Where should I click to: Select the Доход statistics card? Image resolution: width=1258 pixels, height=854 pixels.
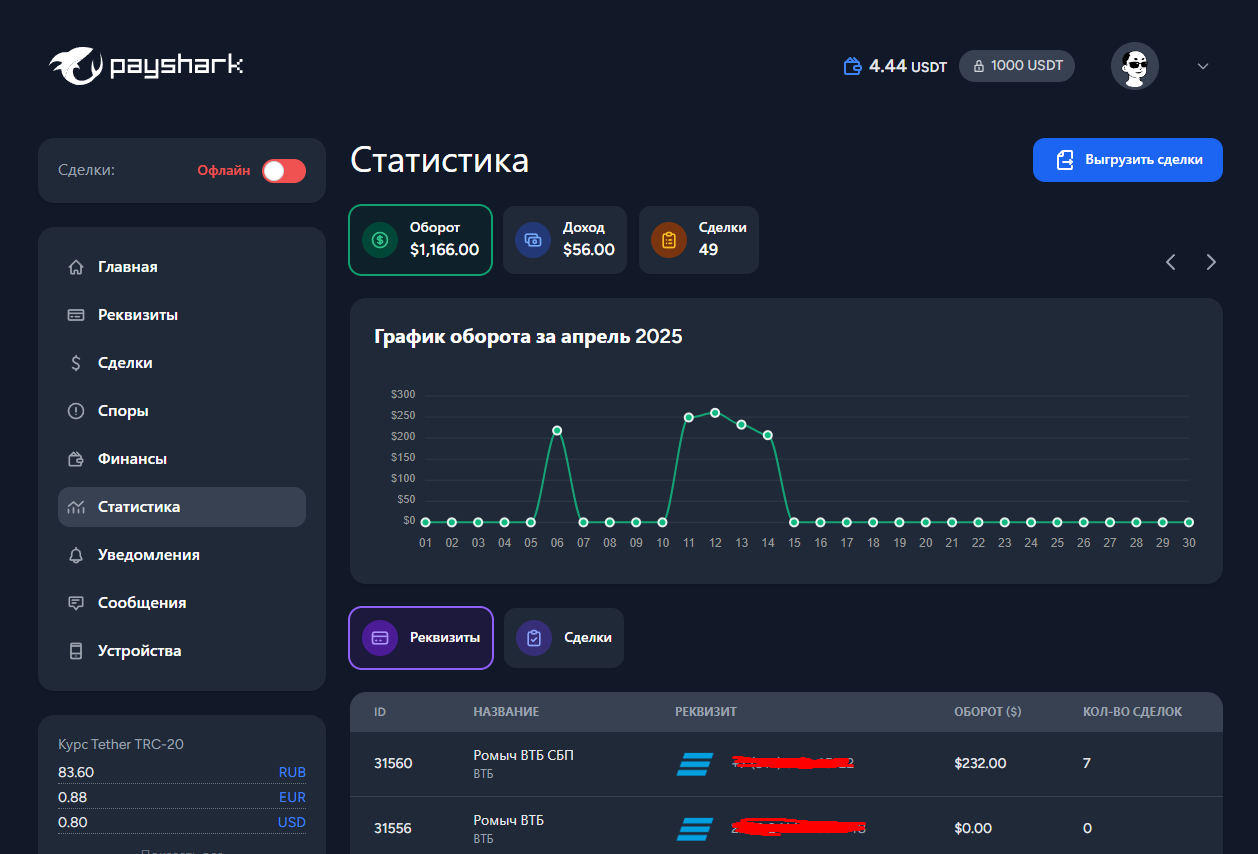[565, 240]
